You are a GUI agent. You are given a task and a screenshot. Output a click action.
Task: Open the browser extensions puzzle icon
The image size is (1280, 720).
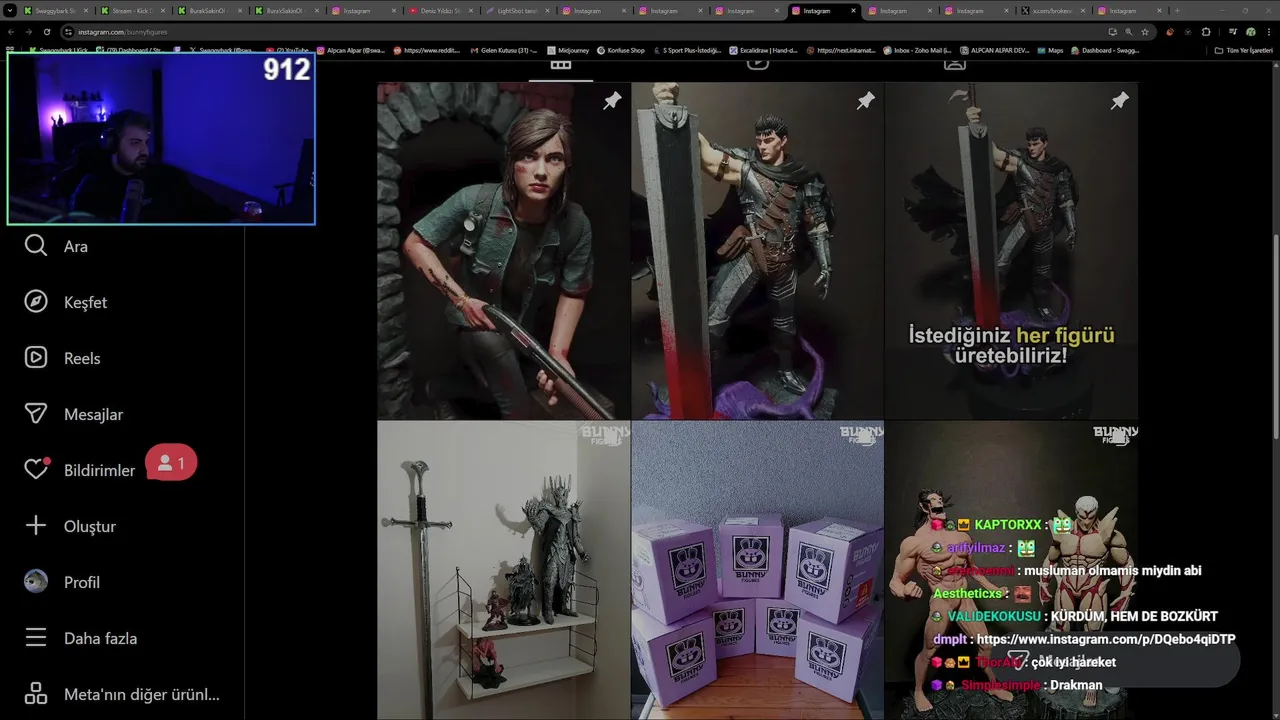coord(1205,32)
